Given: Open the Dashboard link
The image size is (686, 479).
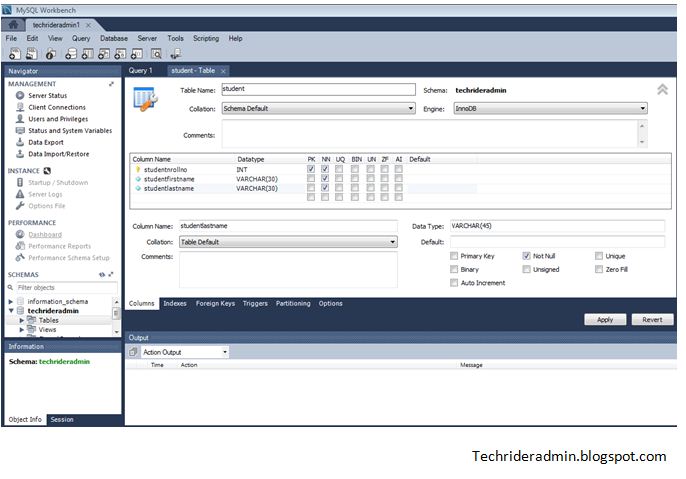Looking at the screenshot, I should [45, 235].
